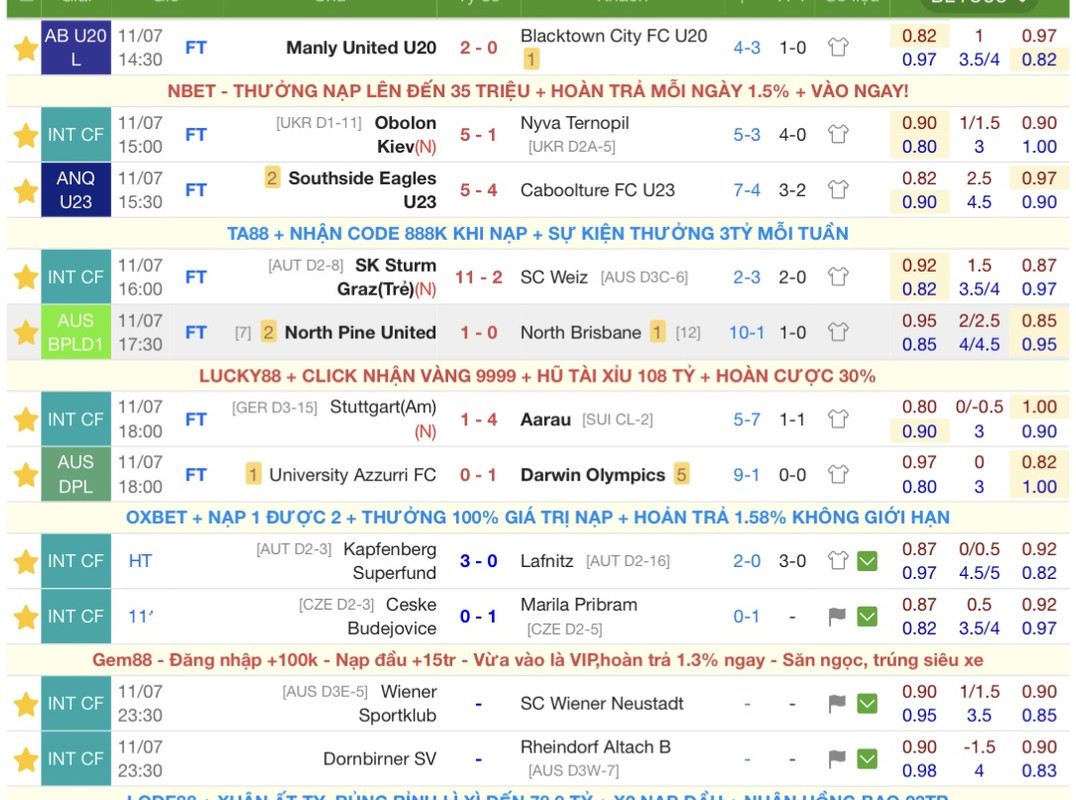Open live score 0 - 1 Ceske Budejovice

478,617
